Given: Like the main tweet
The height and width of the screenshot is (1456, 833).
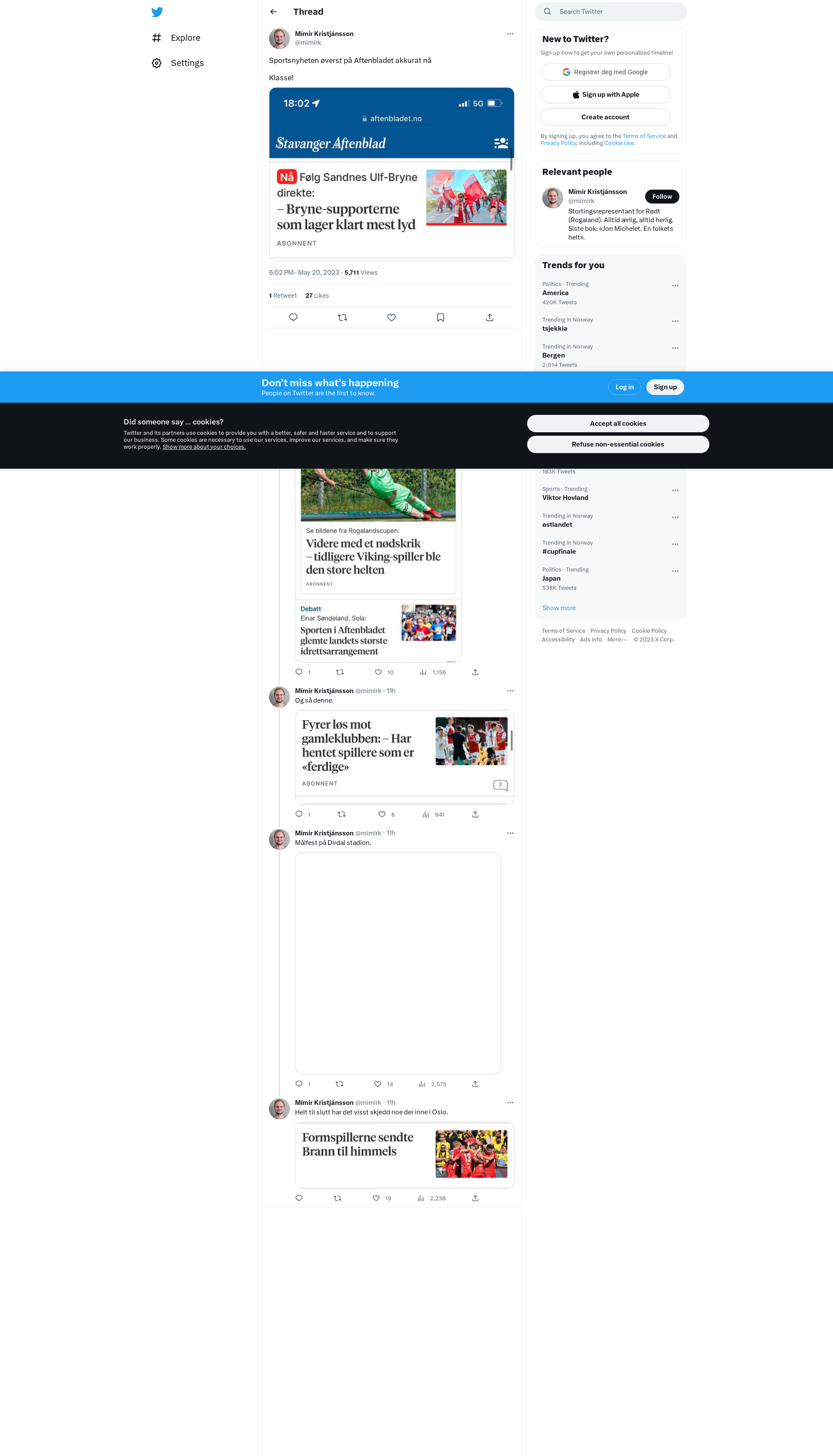Looking at the screenshot, I should tap(391, 318).
